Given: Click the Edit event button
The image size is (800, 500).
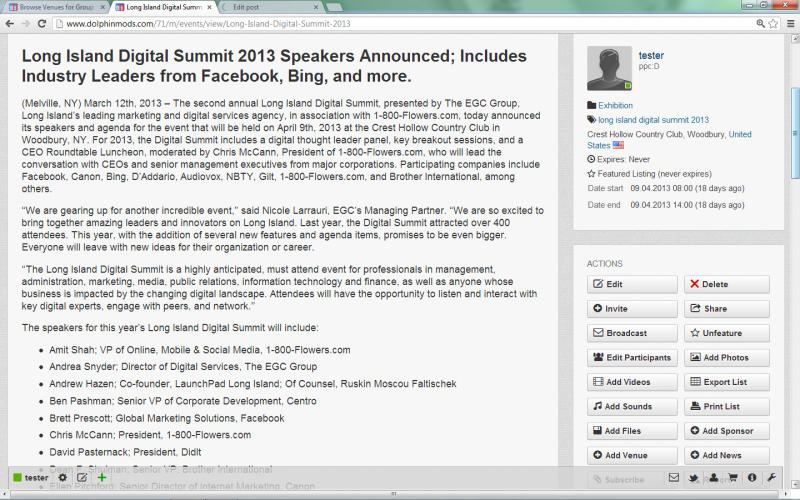Looking at the screenshot, I should click(632, 284).
